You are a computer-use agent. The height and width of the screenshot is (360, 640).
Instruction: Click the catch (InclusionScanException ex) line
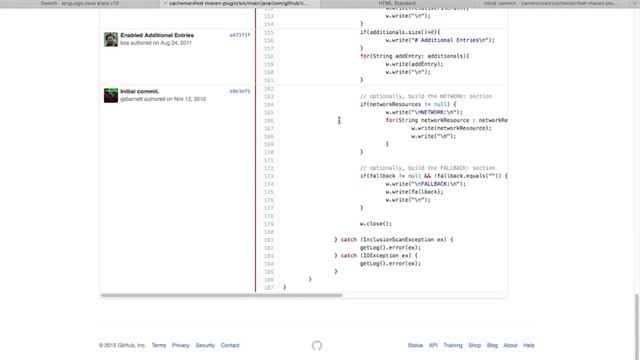tap(393, 240)
